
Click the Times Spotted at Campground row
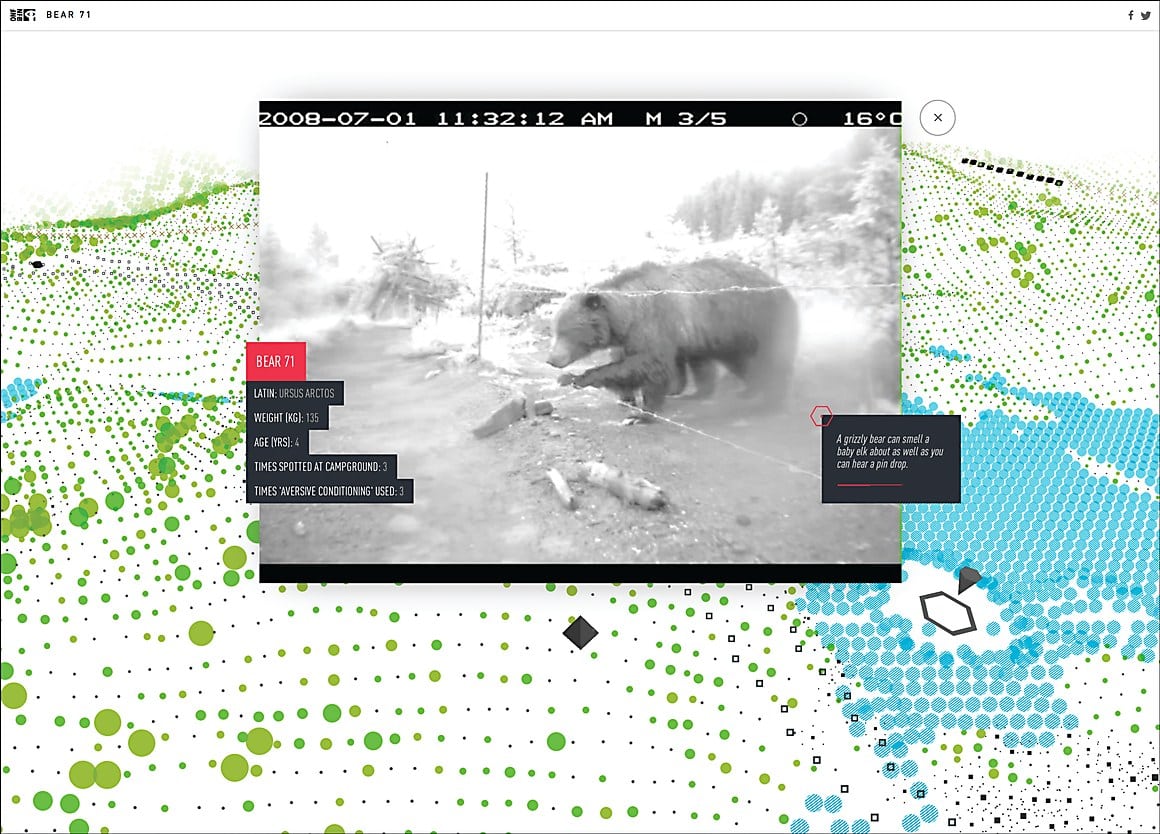click(321, 466)
